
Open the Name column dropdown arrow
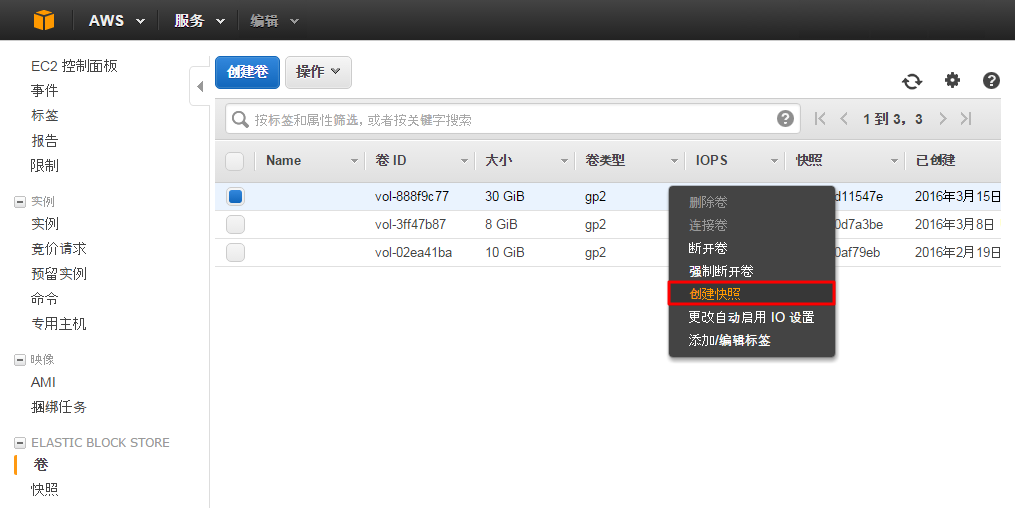click(x=354, y=161)
